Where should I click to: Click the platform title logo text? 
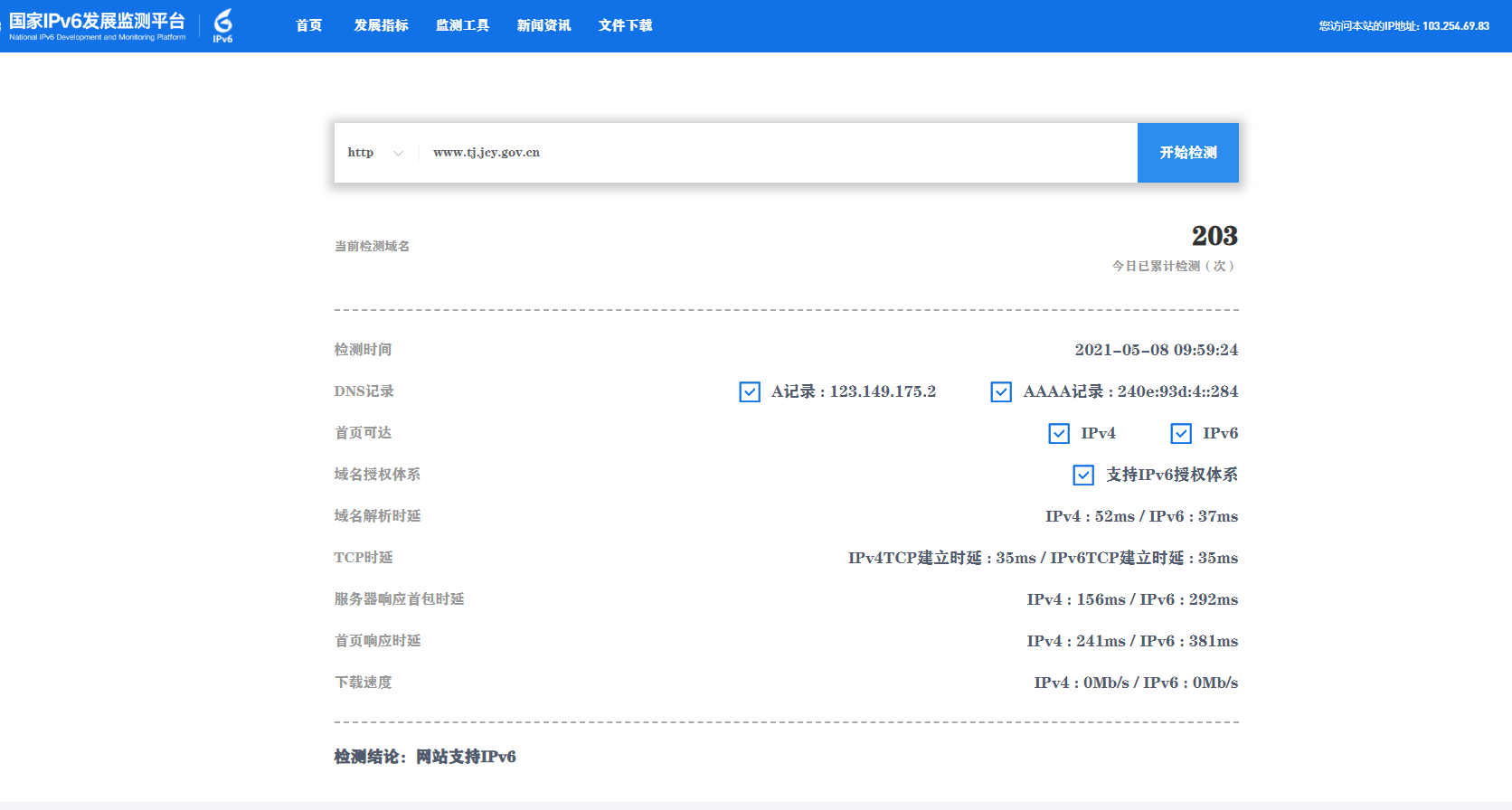[x=97, y=25]
